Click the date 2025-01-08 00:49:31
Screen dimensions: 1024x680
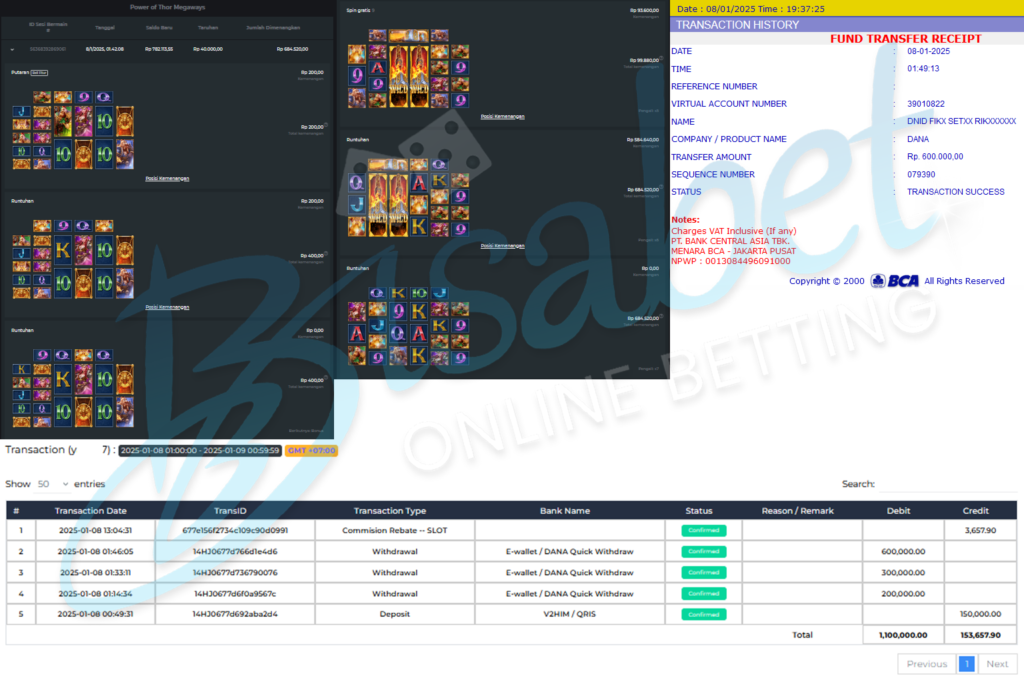(x=95, y=614)
